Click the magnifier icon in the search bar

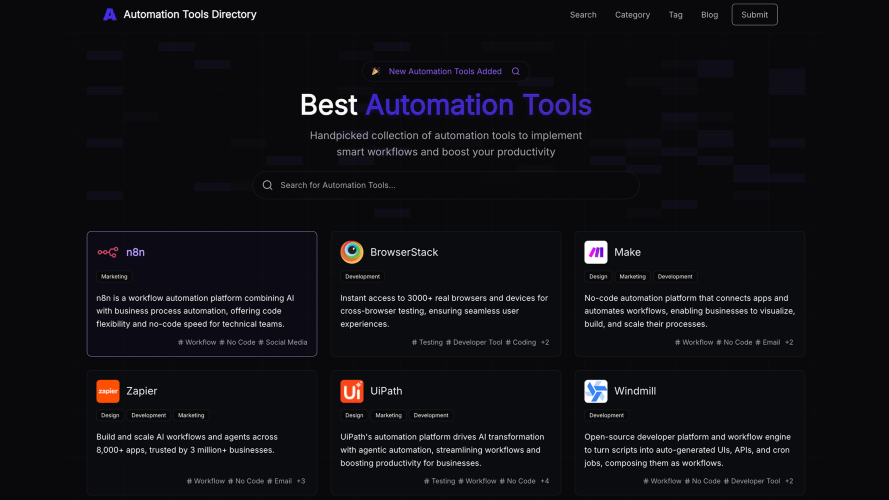(x=268, y=185)
